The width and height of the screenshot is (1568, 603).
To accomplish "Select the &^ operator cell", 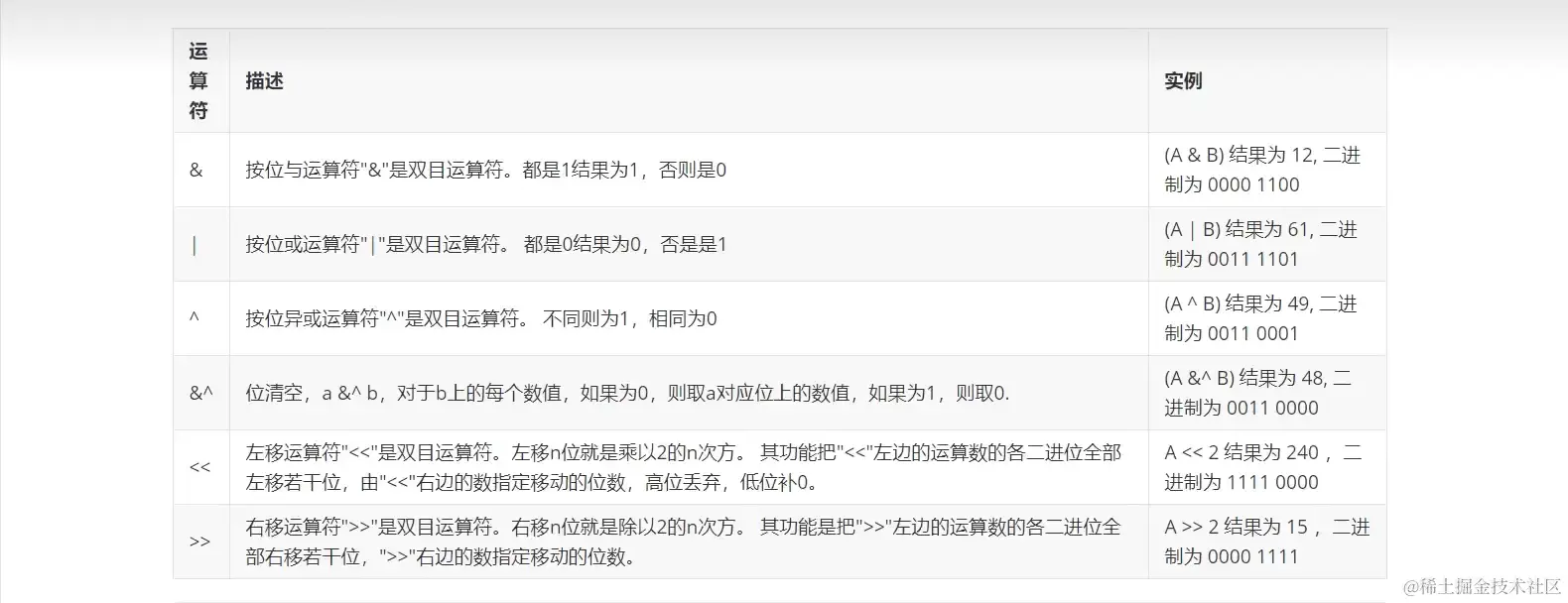I will 201,393.
